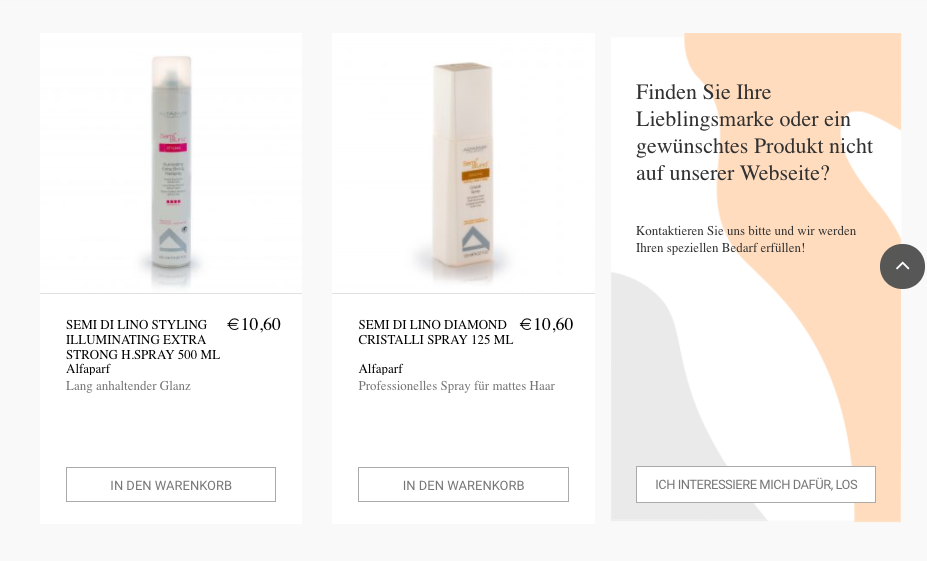The image size is (927, 561).
Task: Open the Illuminating Extra Strong hairspray product image
Action: 171,163
